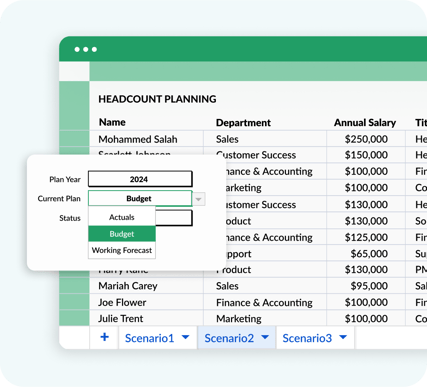The height and width of the screenshot is (387, 427).
Task: Click the Plan Year label
Action: coord(65,179)
